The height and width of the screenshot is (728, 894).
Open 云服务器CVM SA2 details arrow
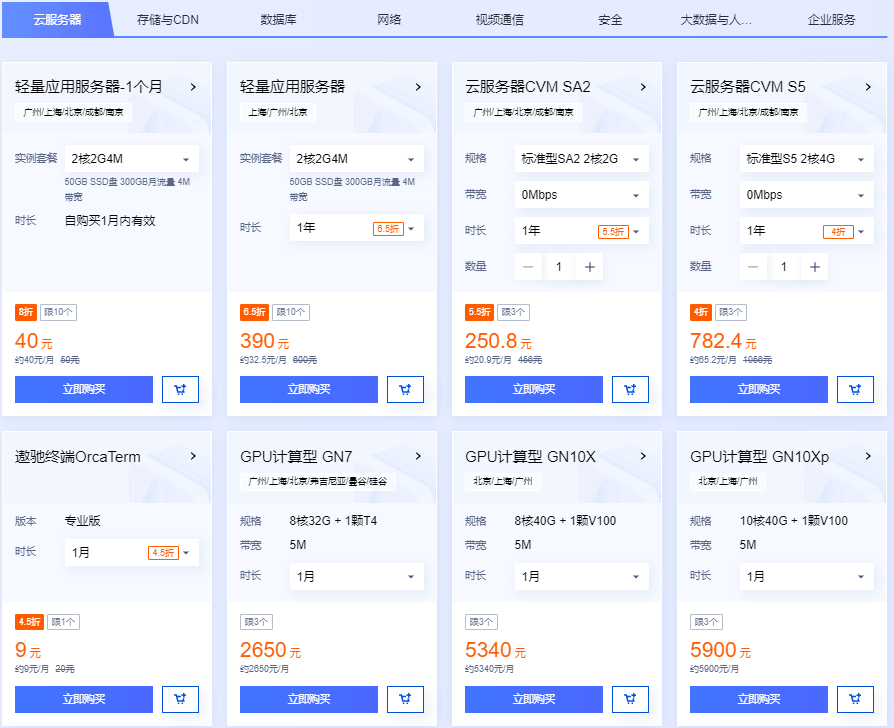(643, 87)
